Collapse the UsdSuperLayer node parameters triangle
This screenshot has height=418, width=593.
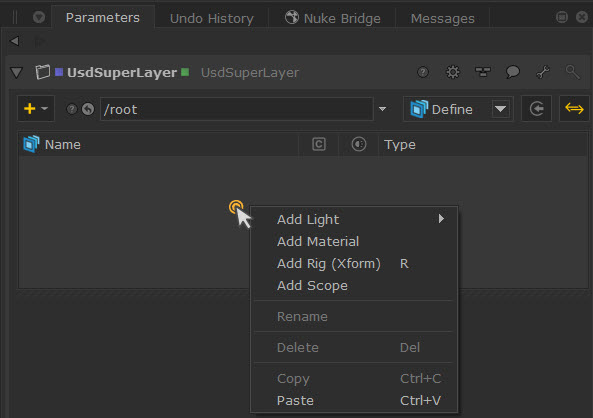(x=17, y=72)
